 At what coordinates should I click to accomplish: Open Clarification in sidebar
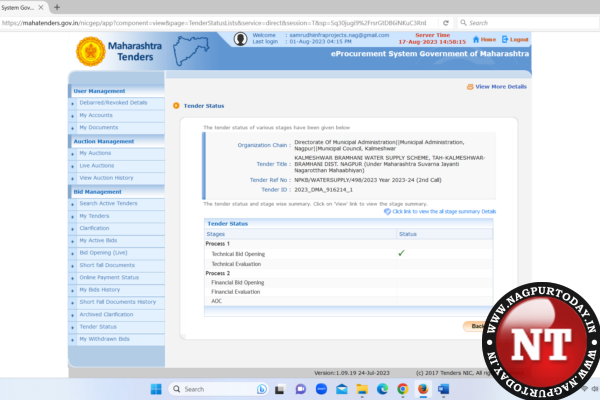pyautogui.click(x=94, y=228)
